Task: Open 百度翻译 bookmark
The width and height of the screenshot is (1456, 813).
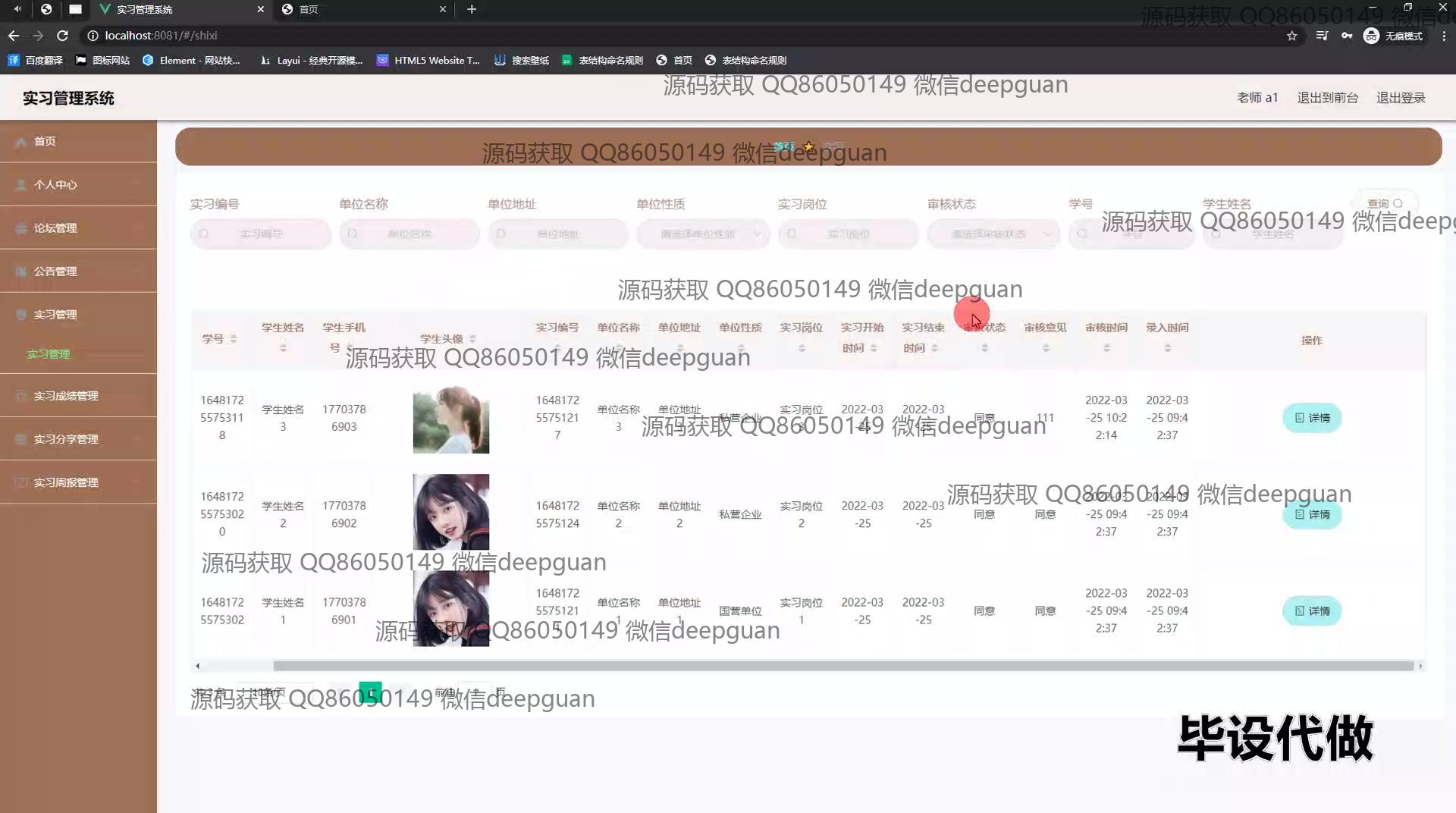Action: (36, 60)
